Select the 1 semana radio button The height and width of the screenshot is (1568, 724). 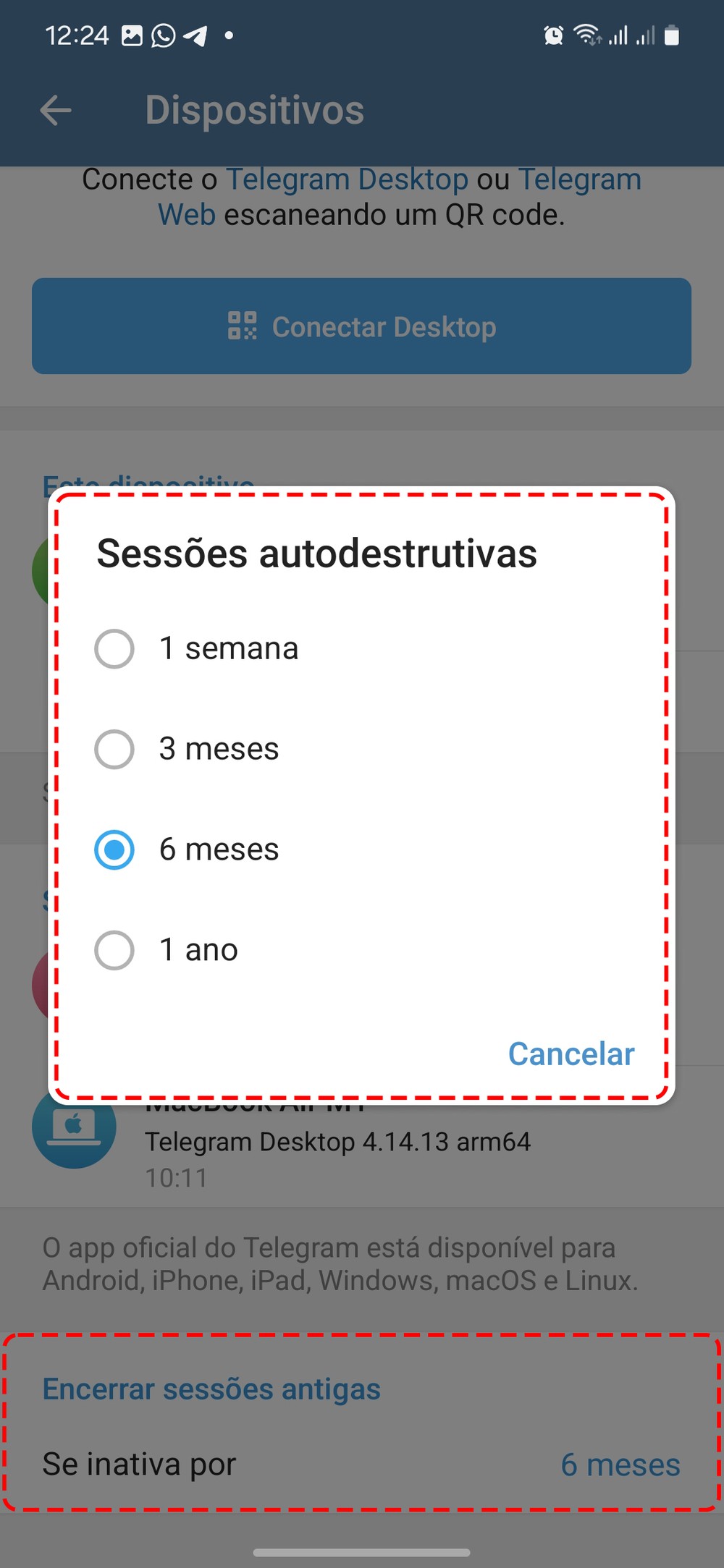click(x=114, y=648)
